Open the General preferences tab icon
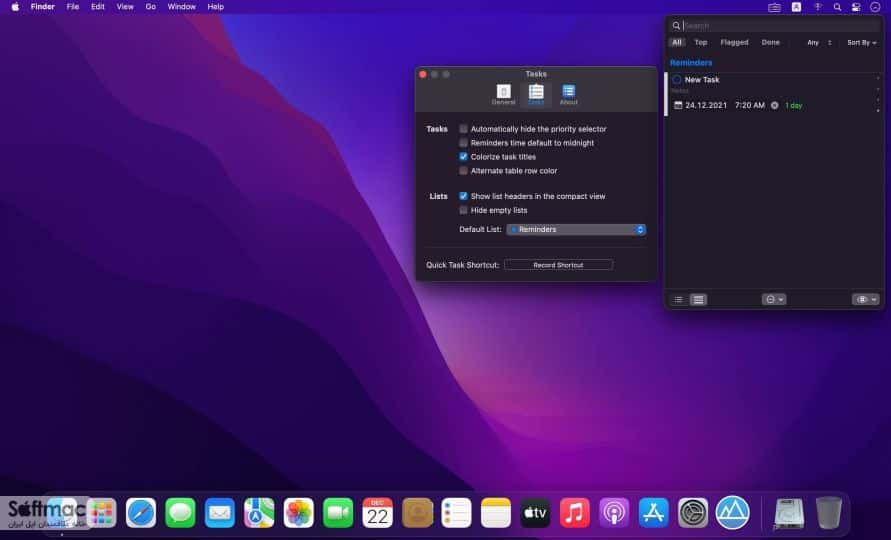This screenshot has height=540, width=891. pos(503,92)
